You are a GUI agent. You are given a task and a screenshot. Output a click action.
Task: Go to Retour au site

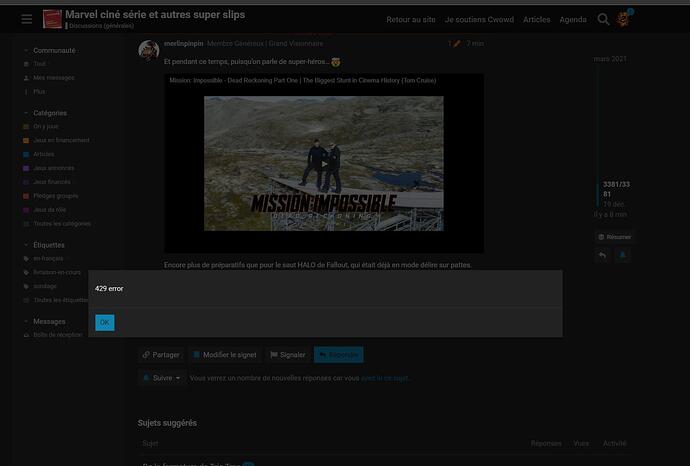[411, 19]
